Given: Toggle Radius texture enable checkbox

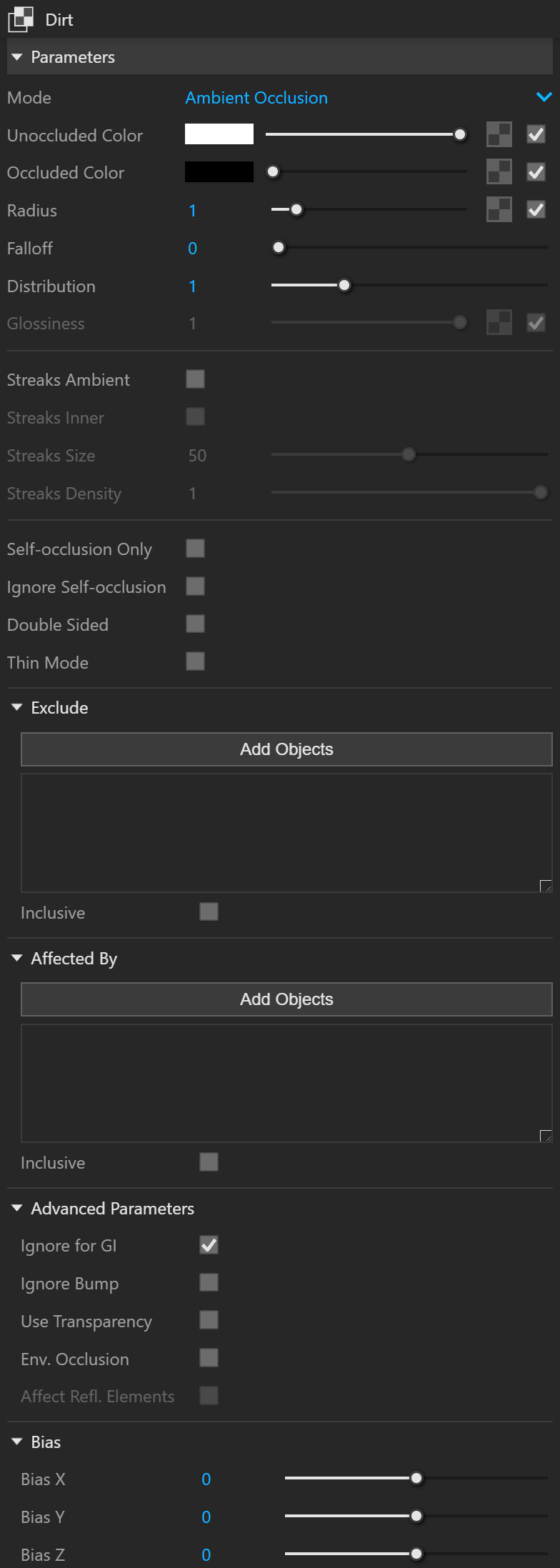Looking at the screenshot, I should pos(536,210).
